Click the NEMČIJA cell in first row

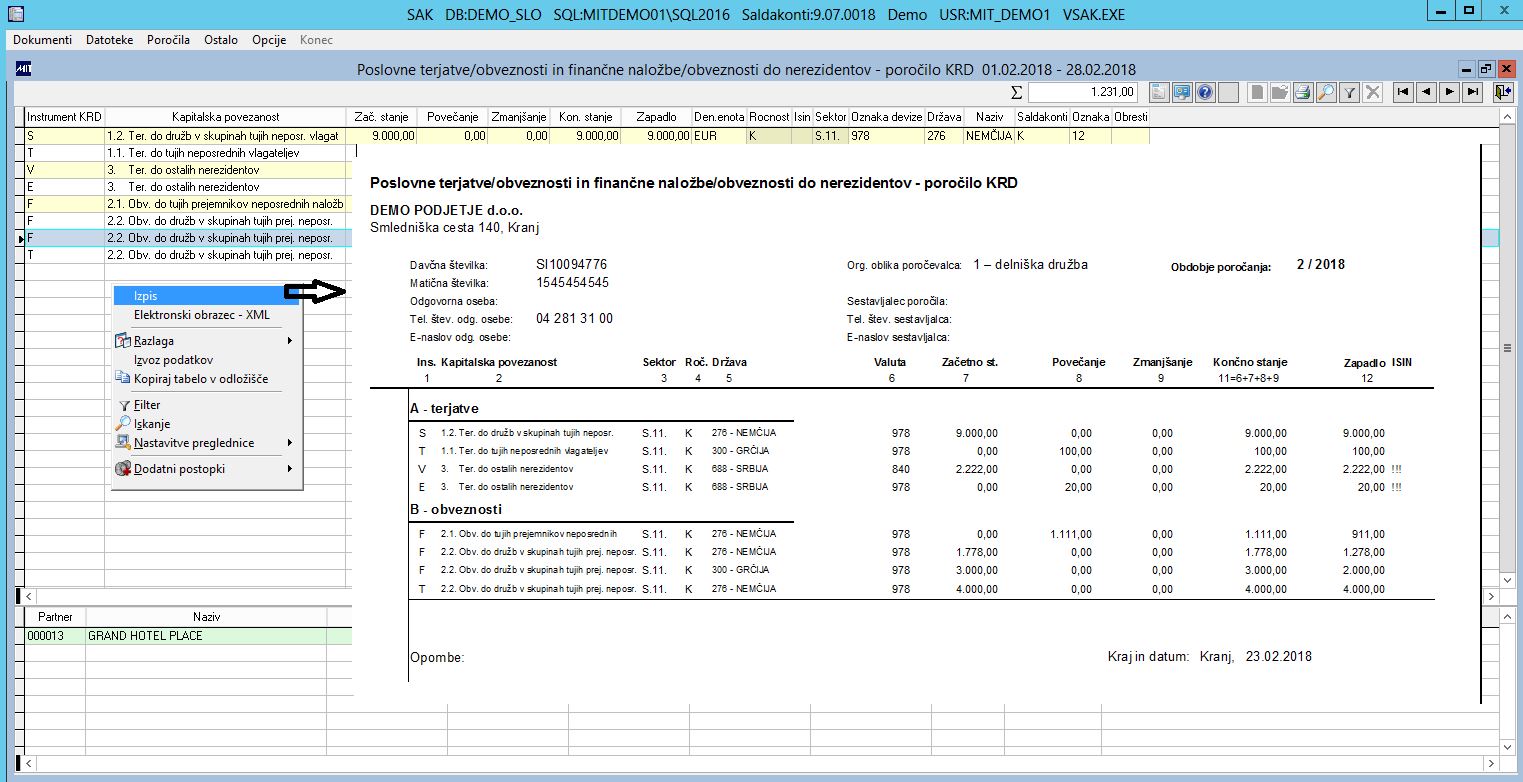(x=989, y=136)
